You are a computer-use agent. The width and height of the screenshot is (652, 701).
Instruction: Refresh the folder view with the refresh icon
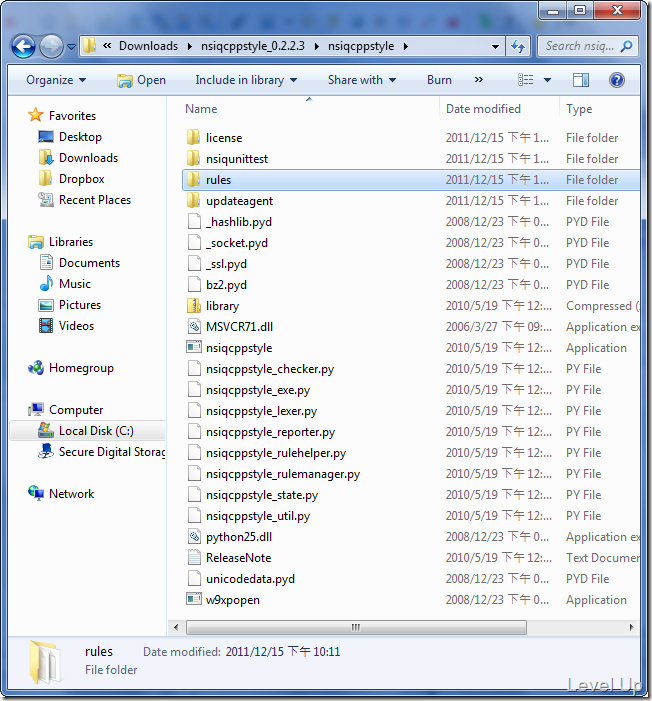[x=518, y=46]
